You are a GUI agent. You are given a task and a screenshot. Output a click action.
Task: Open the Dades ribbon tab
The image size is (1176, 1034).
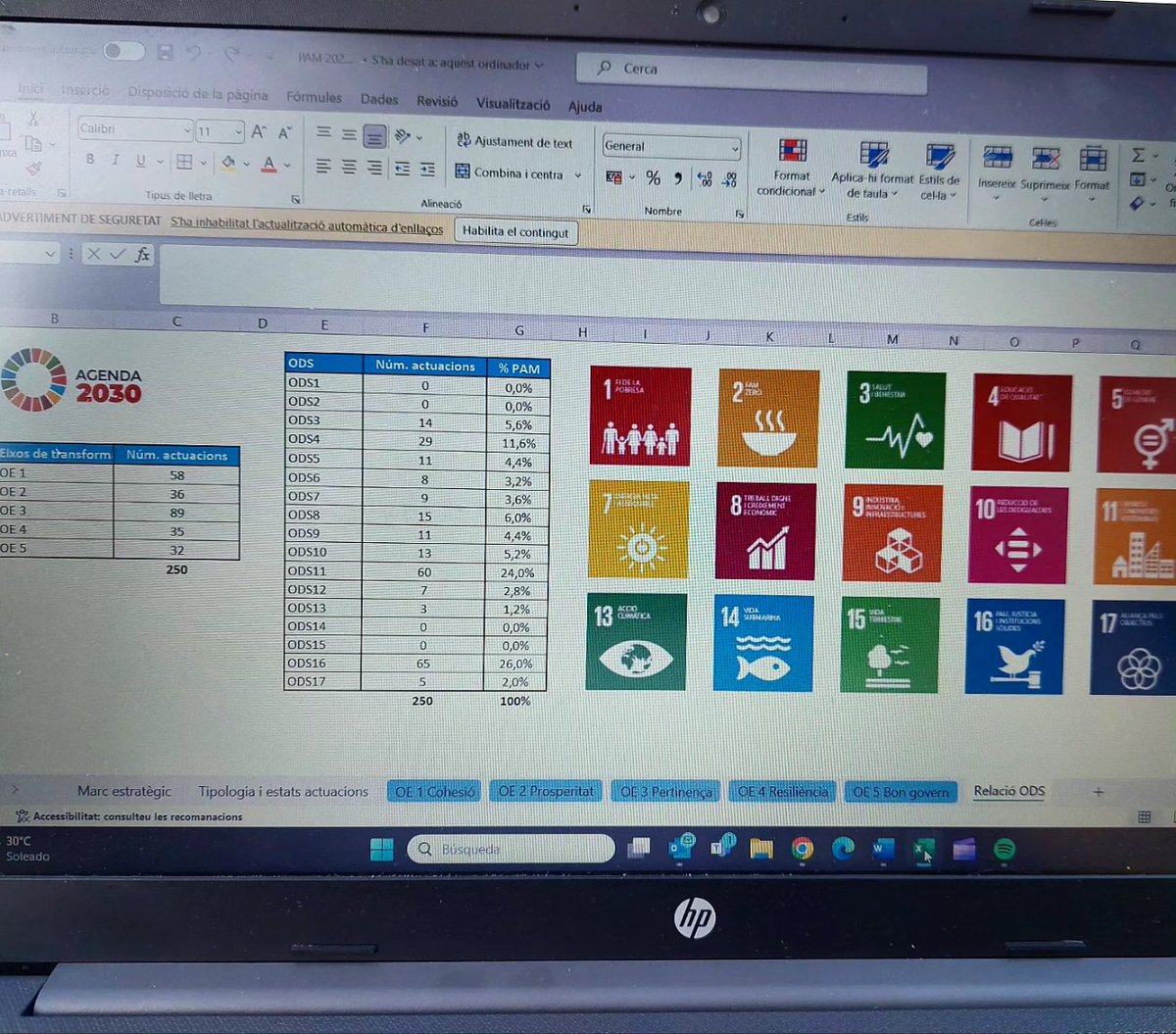[x=379, y=99]
